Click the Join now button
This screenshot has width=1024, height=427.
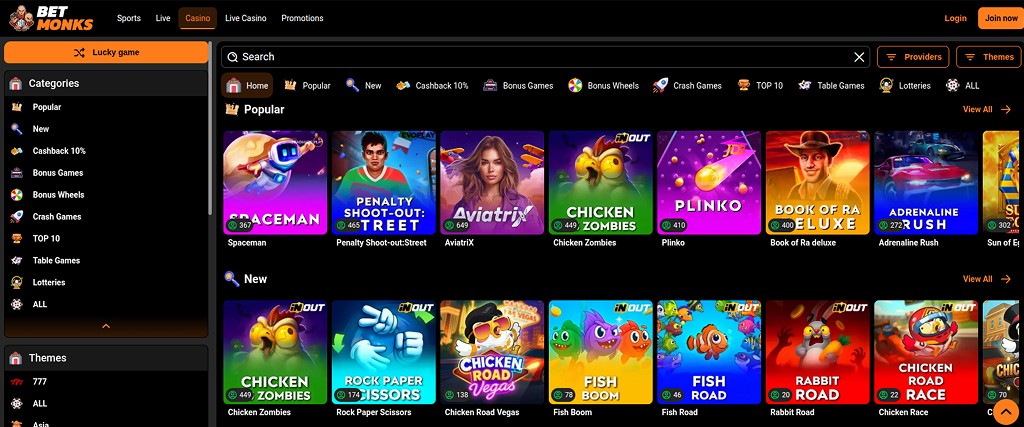1000,18
